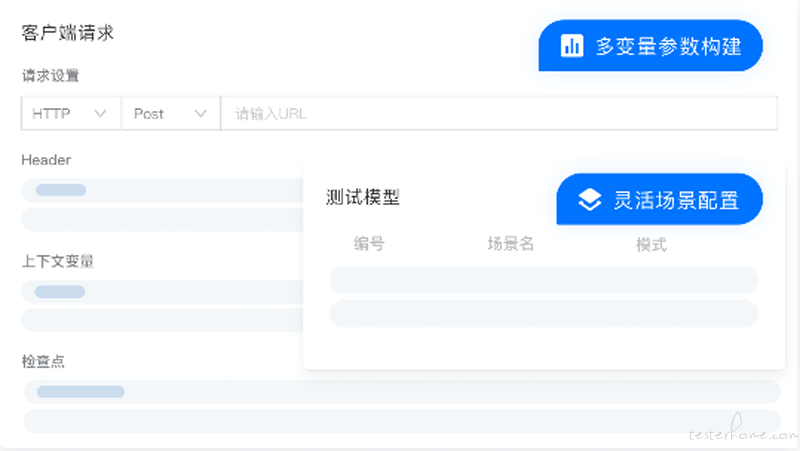Viewport: 800px width, 451px height.
Task: Click the 测试模型 panel title
Action: tap(363, 197)
